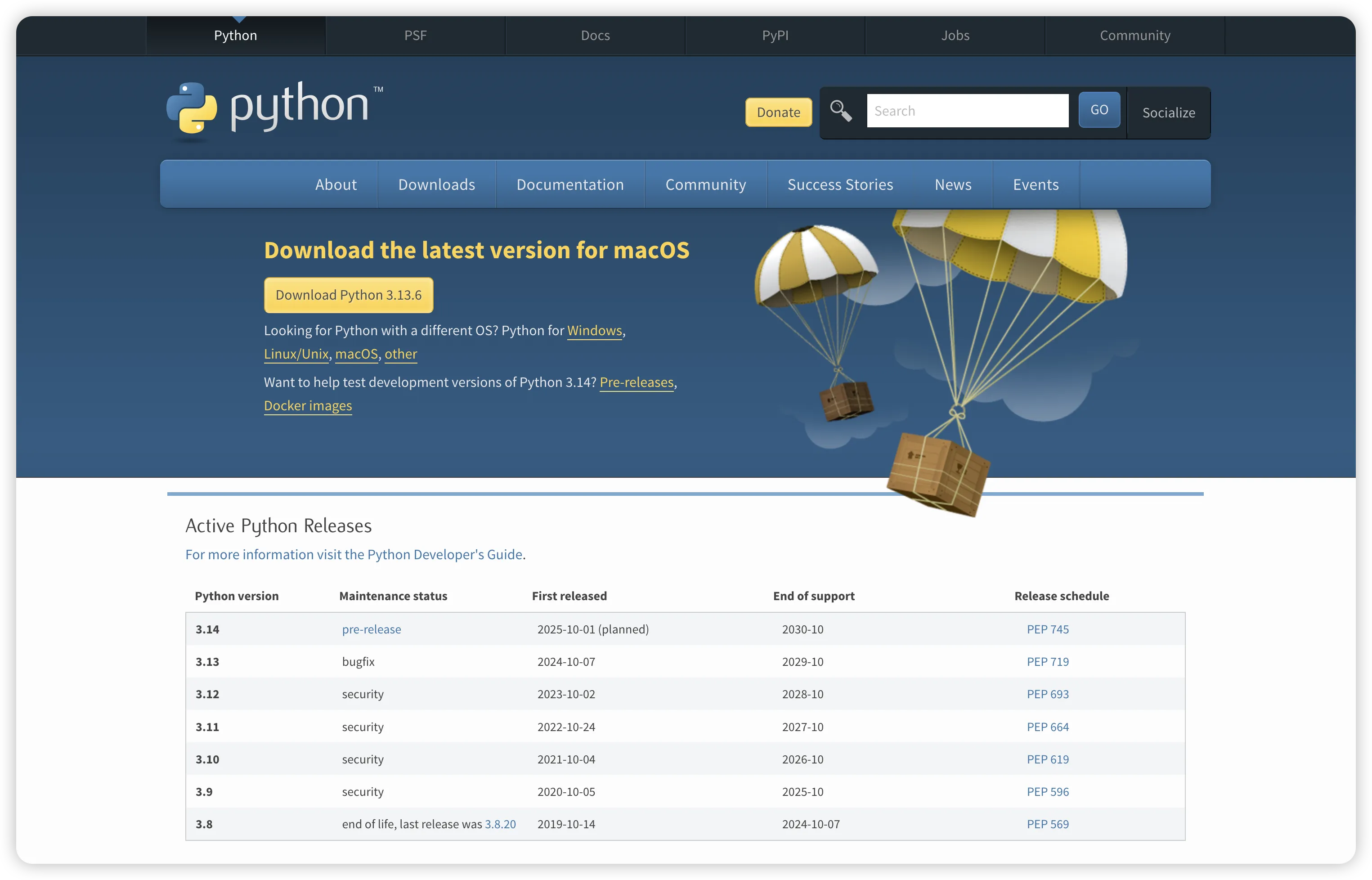Screen dimensions: 1372x880
Task: Open the Documentation navigation menu
Action: pos(569,184)
